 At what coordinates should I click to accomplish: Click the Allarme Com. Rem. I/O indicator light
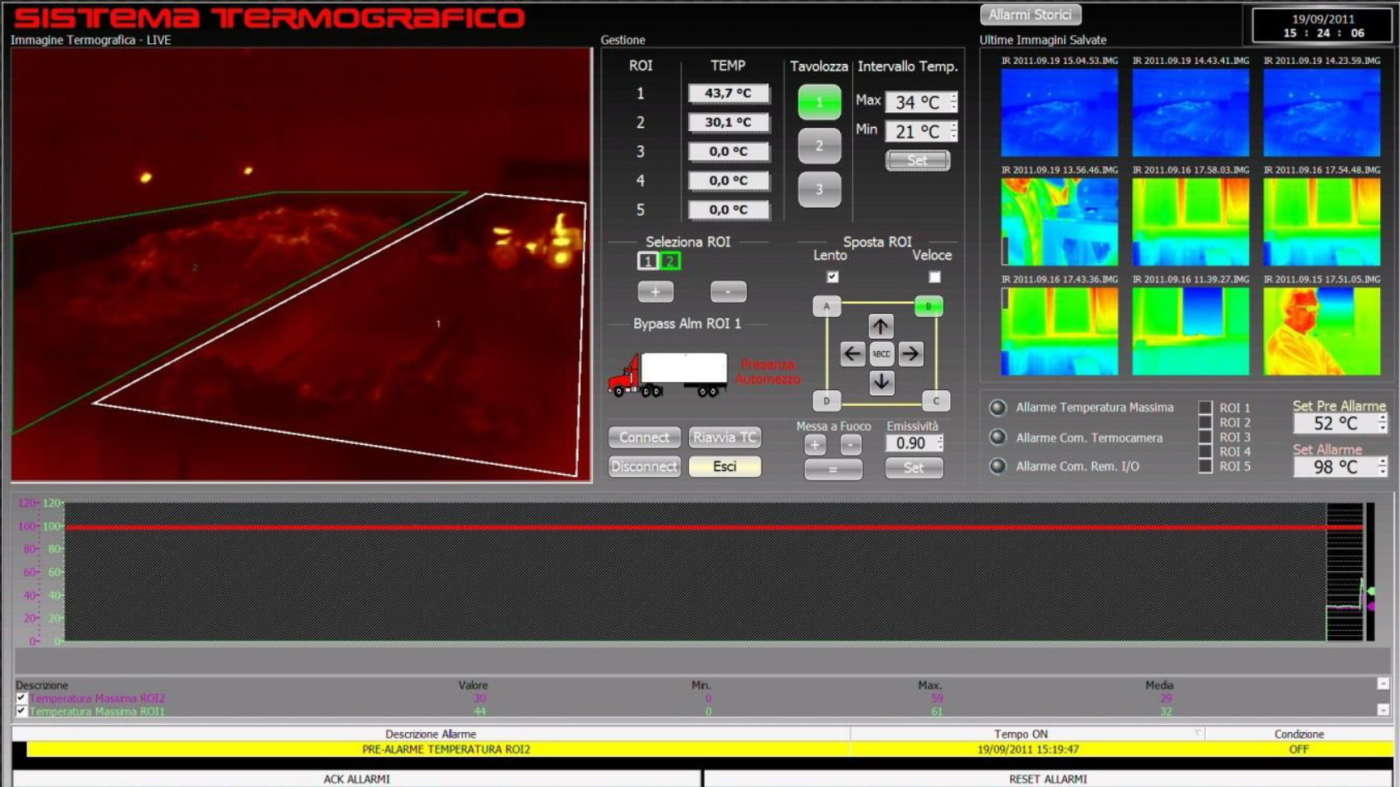pos(998,466)
